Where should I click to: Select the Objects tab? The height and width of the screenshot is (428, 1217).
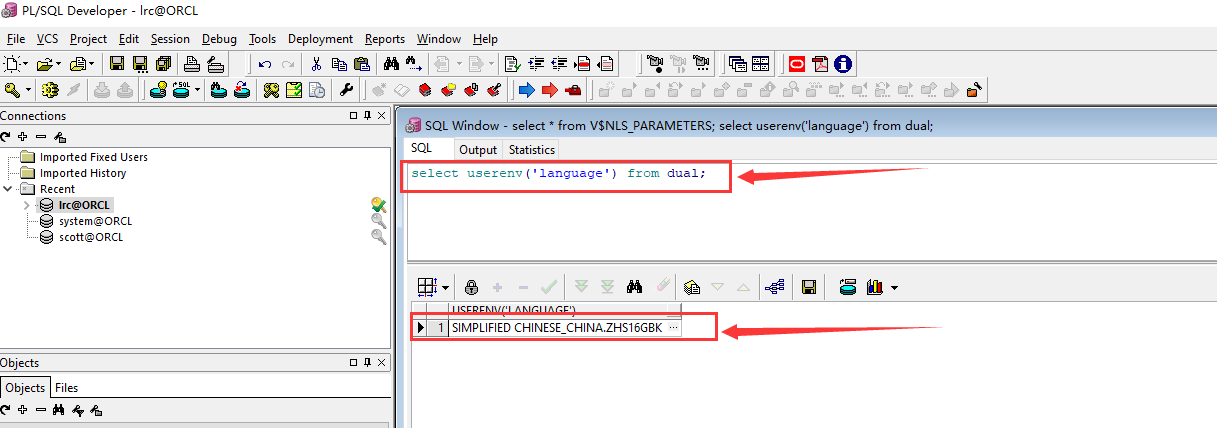tap(25, 388)
